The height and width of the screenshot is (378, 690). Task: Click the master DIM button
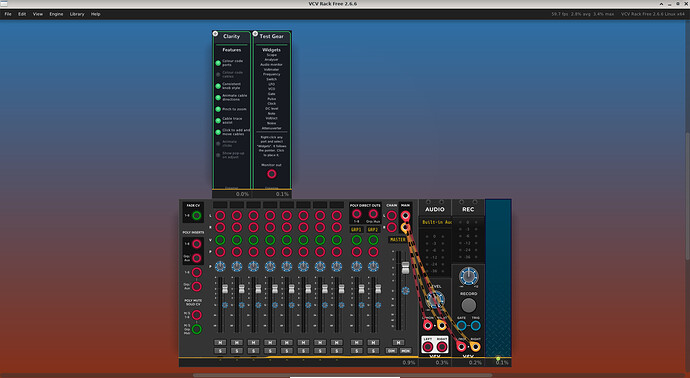point(392,351)
